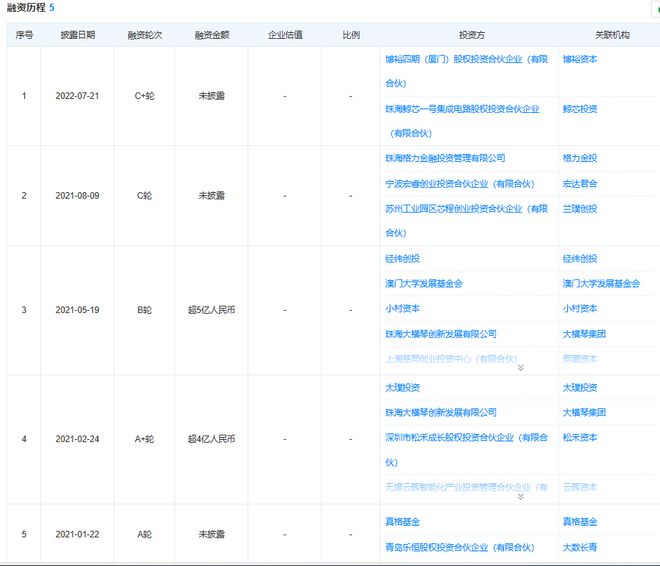
Task: Open related institution 兰璞创投
Action: 580,209
